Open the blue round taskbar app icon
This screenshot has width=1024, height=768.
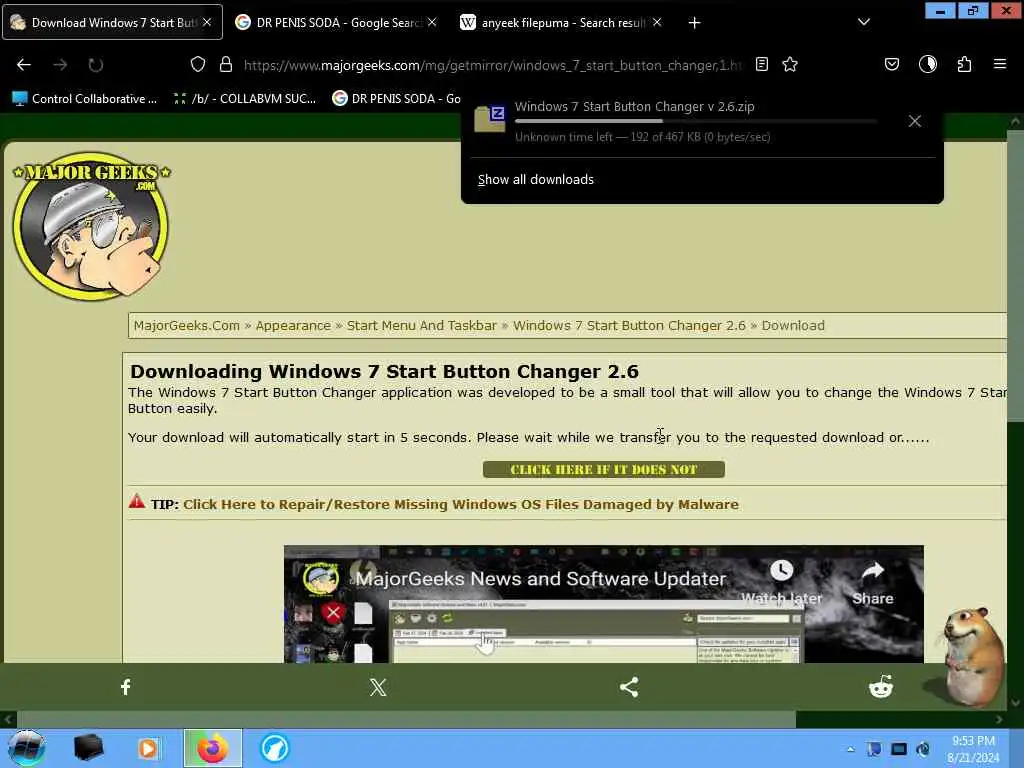click(x=275, y=748)
